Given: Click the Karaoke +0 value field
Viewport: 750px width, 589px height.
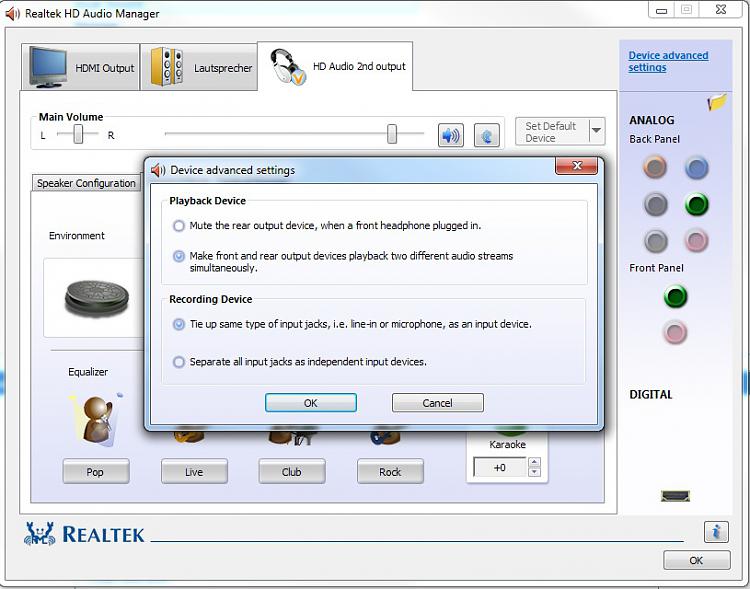Looking at the screenshot, I should tap(499, 467).
